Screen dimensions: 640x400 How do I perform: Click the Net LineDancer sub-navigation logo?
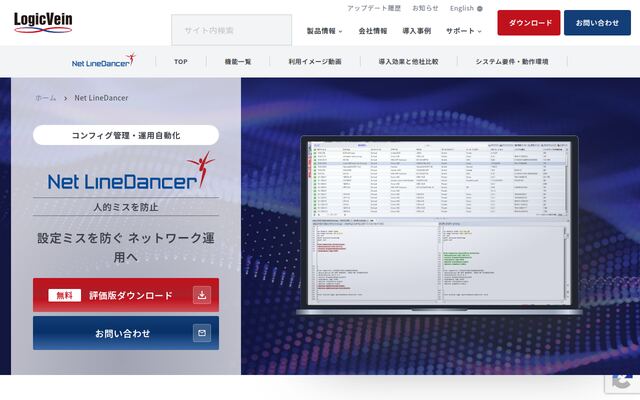(x=104, y=60)
